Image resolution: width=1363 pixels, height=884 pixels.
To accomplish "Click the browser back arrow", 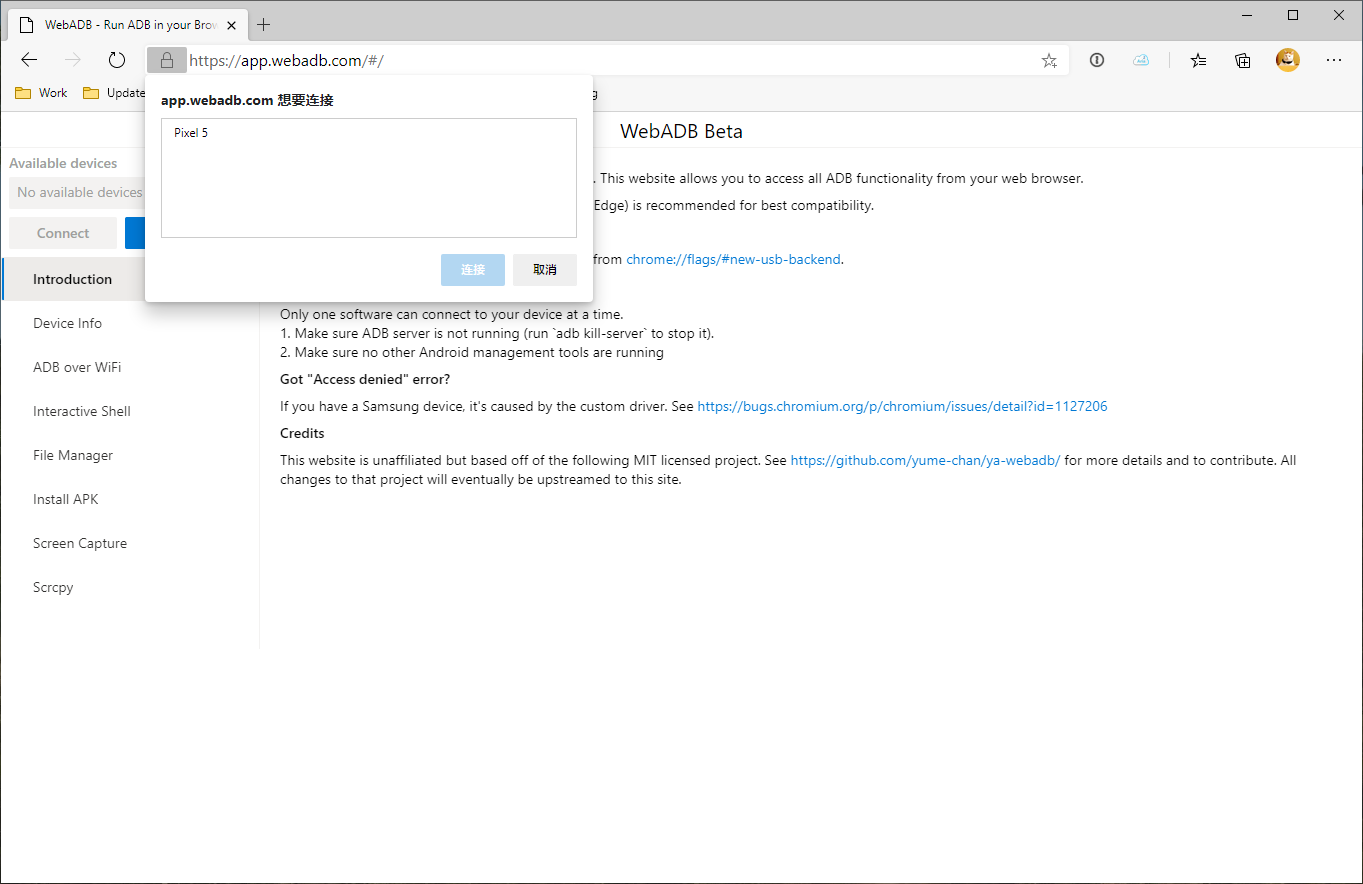I will pos(29,60).
